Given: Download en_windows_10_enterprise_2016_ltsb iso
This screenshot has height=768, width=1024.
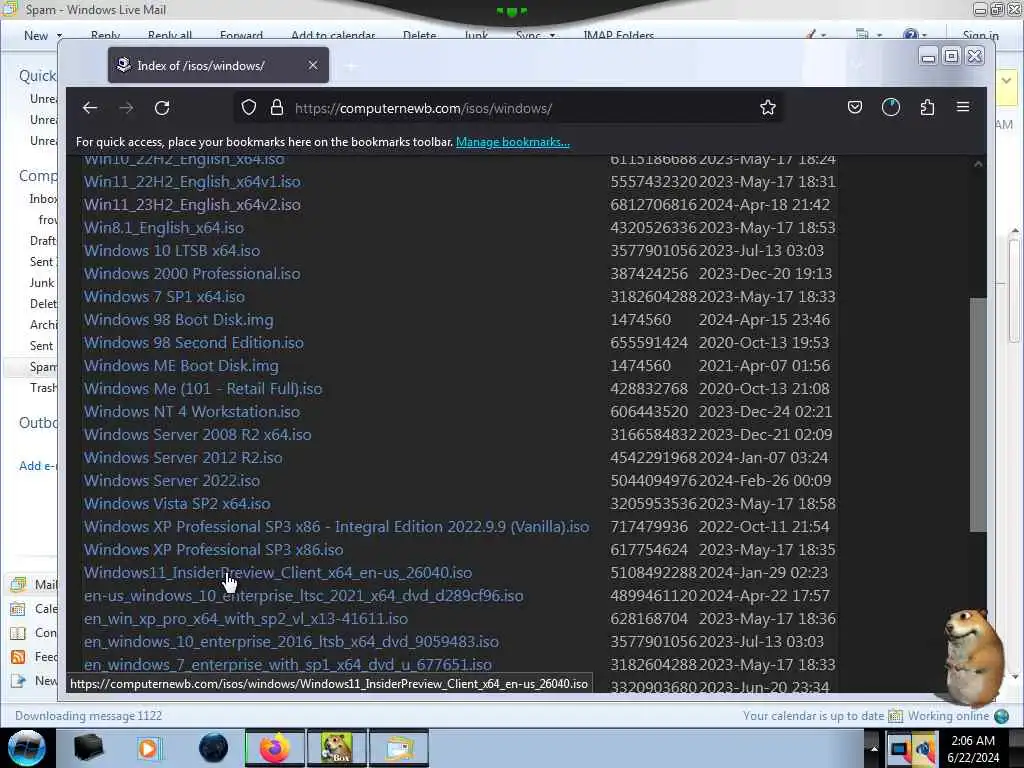Looking at the screenshot, I should [291, 642].
